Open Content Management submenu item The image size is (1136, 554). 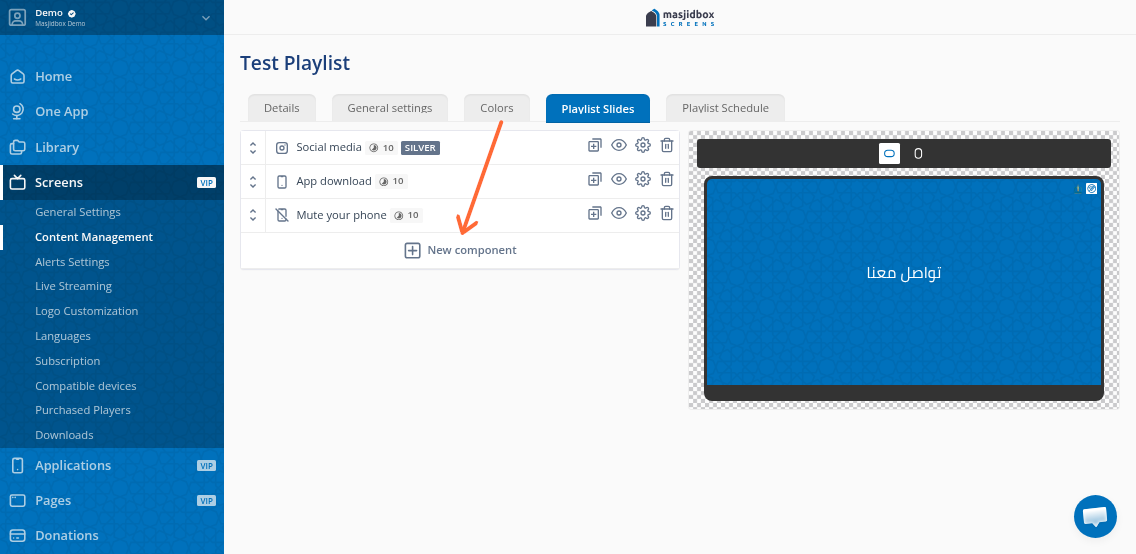[x=93, y=237]
